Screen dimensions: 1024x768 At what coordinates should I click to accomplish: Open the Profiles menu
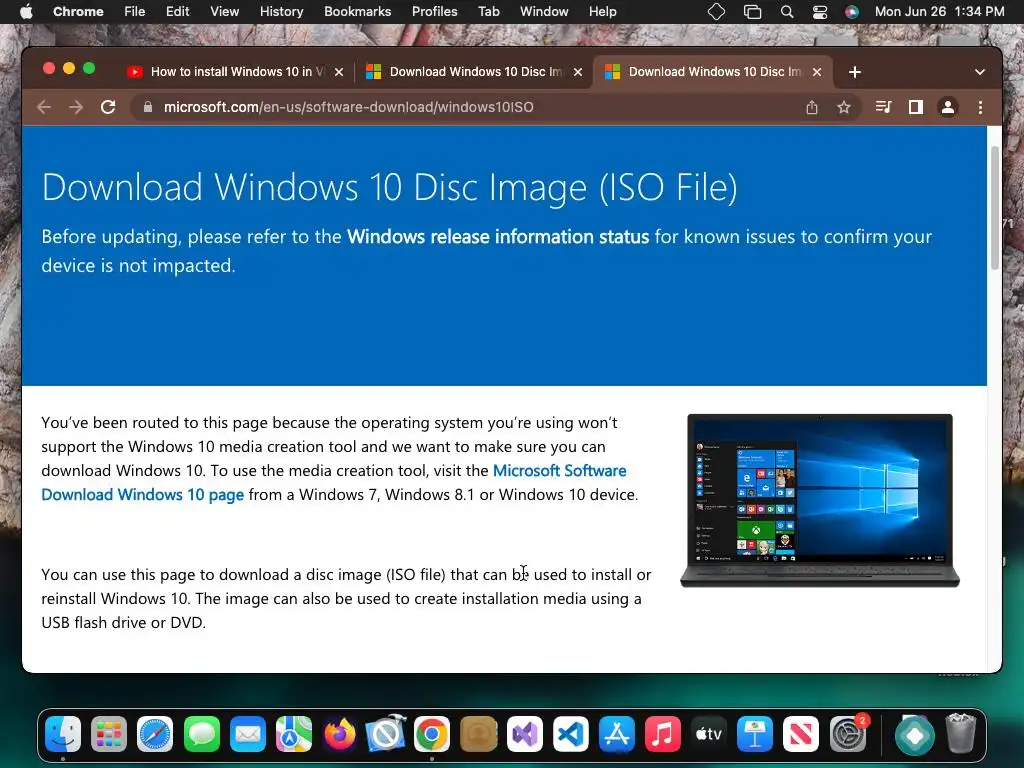click(x=434, y=12)
